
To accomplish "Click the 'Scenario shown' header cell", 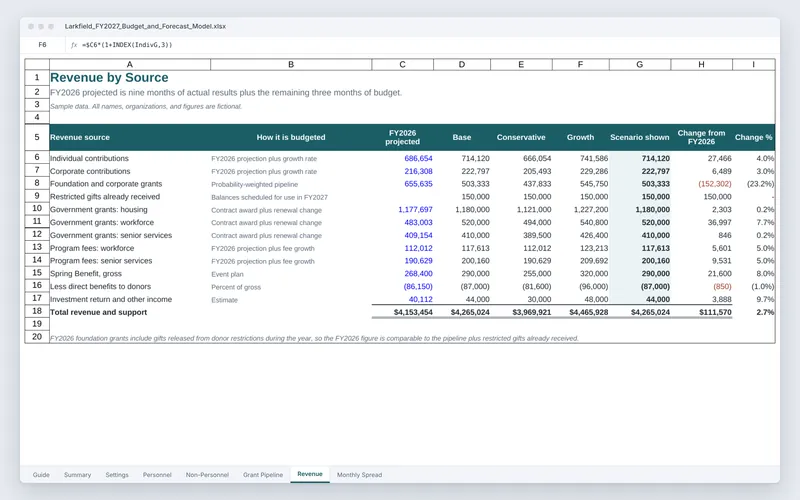I will tap(639, 137).
